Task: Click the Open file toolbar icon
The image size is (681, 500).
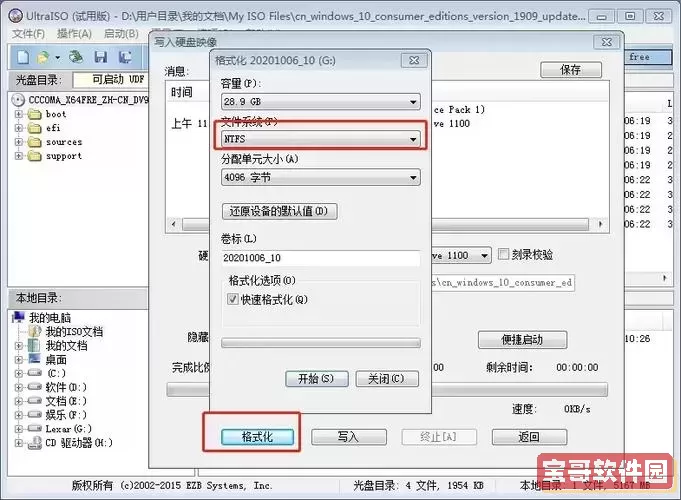Action: click(x=43, y=57)
